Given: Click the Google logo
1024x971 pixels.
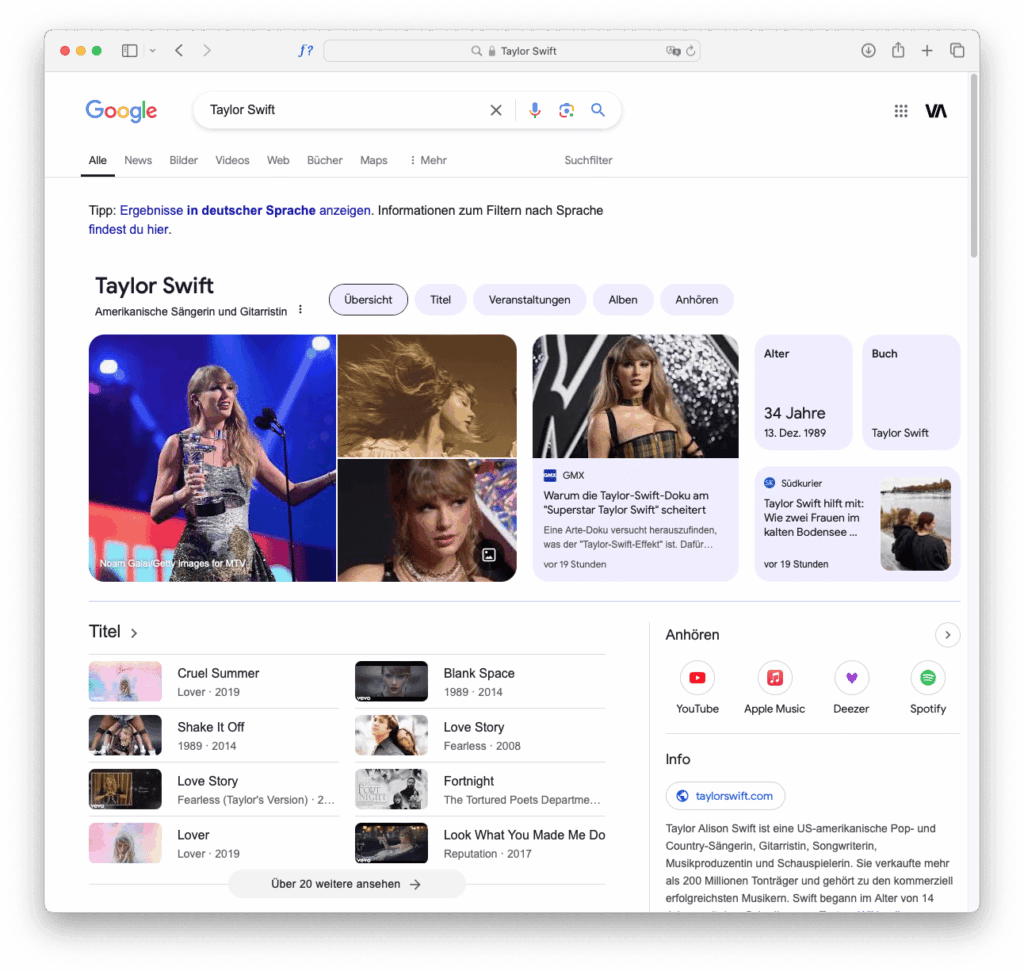Looking at the screenshot, I should coord(121,110).
